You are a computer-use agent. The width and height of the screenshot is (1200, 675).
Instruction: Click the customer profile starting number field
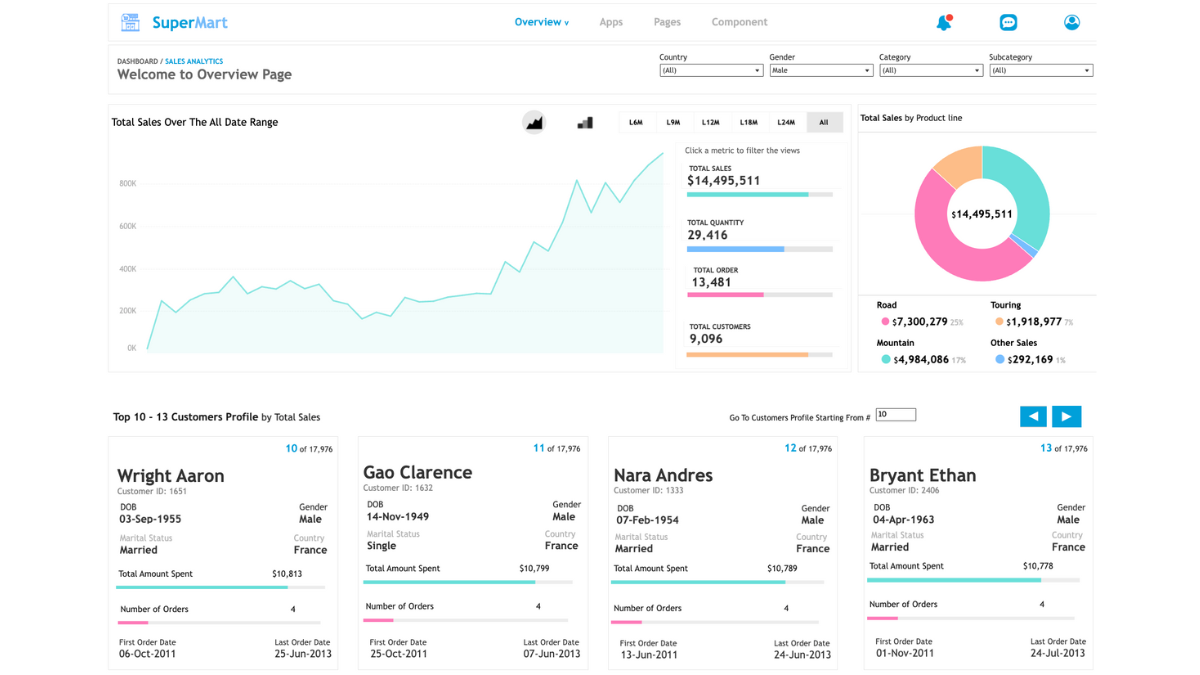point(895,414)
